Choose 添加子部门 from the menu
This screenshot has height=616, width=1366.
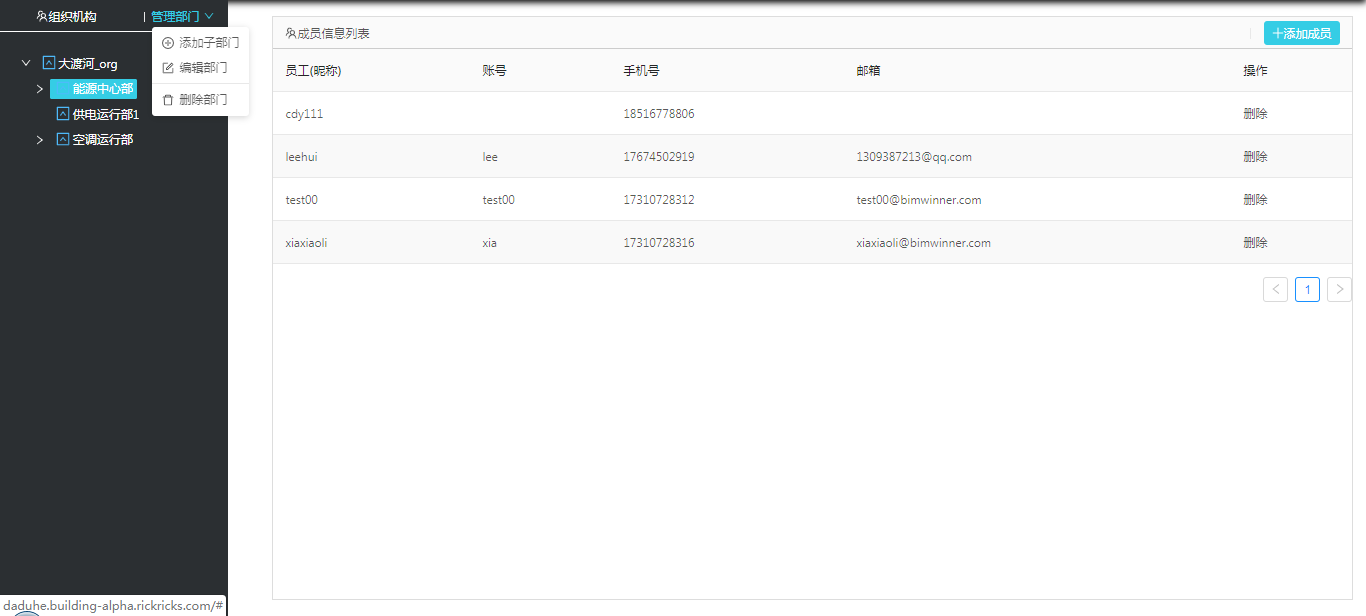(x=200, y=43)
